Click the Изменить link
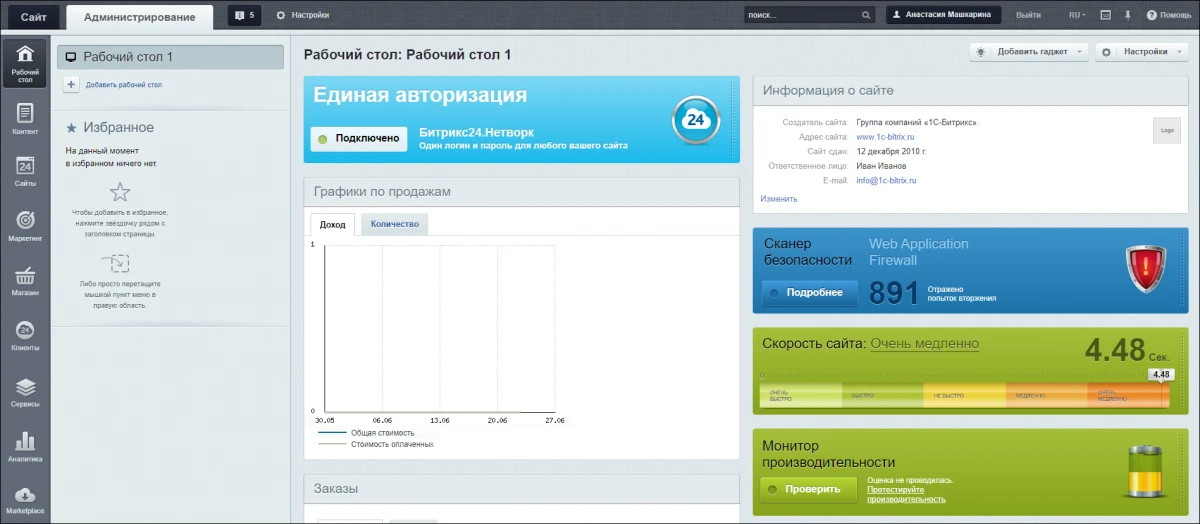The image size is (1200, 524). (x=779, y=198)
